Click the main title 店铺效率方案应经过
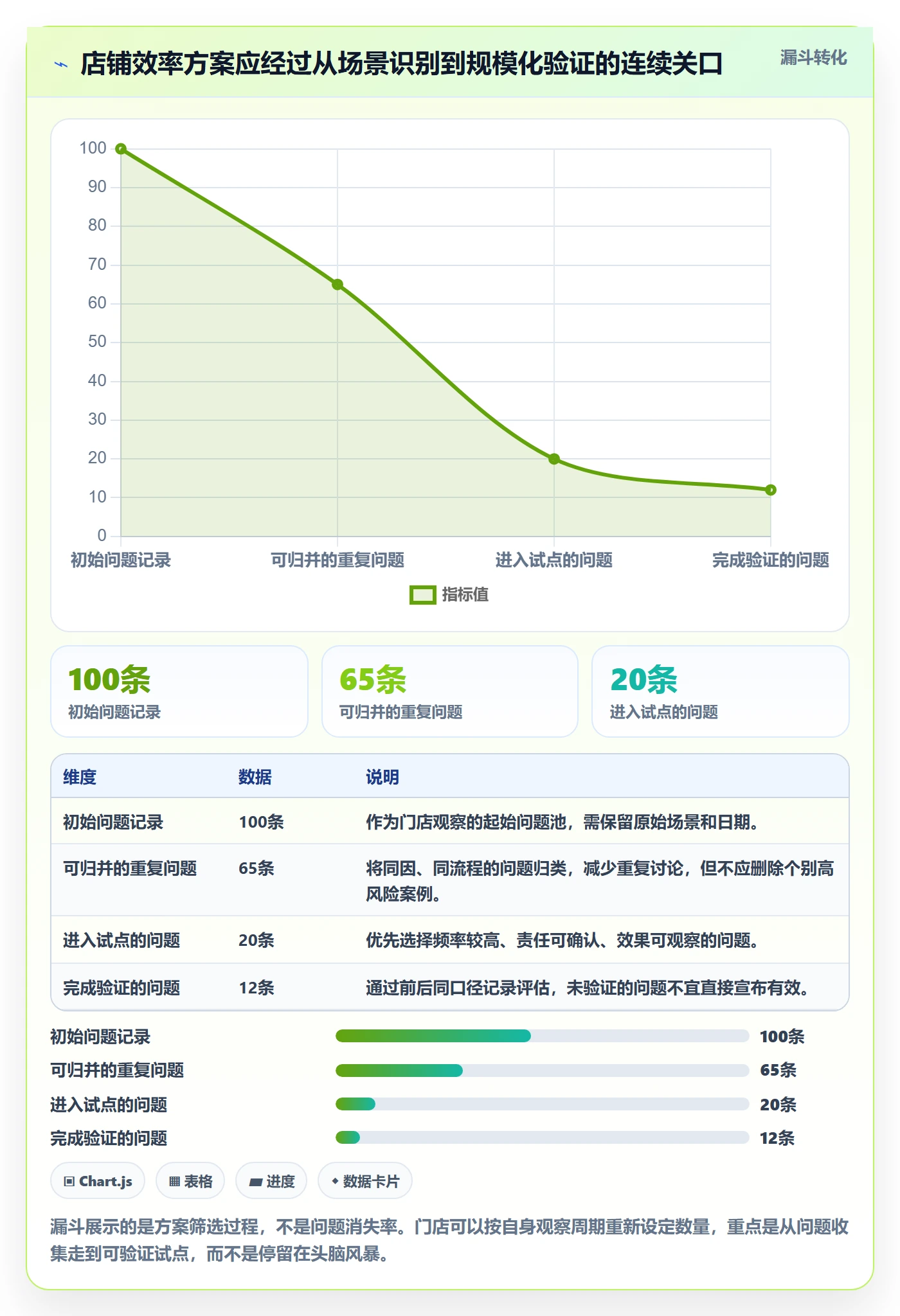This screenshot has width=900, height=1316. [x=402, y=64]
